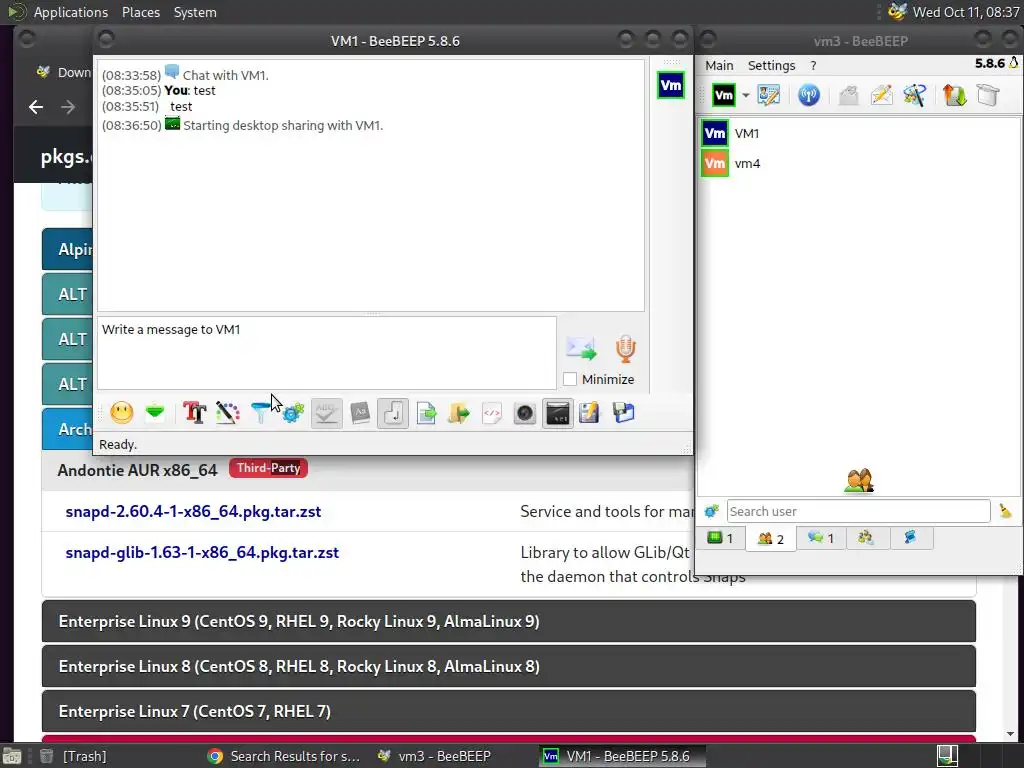Expand Enterprise Linux 7 section
Screen dimensions: 1024x768
[509, 711]
